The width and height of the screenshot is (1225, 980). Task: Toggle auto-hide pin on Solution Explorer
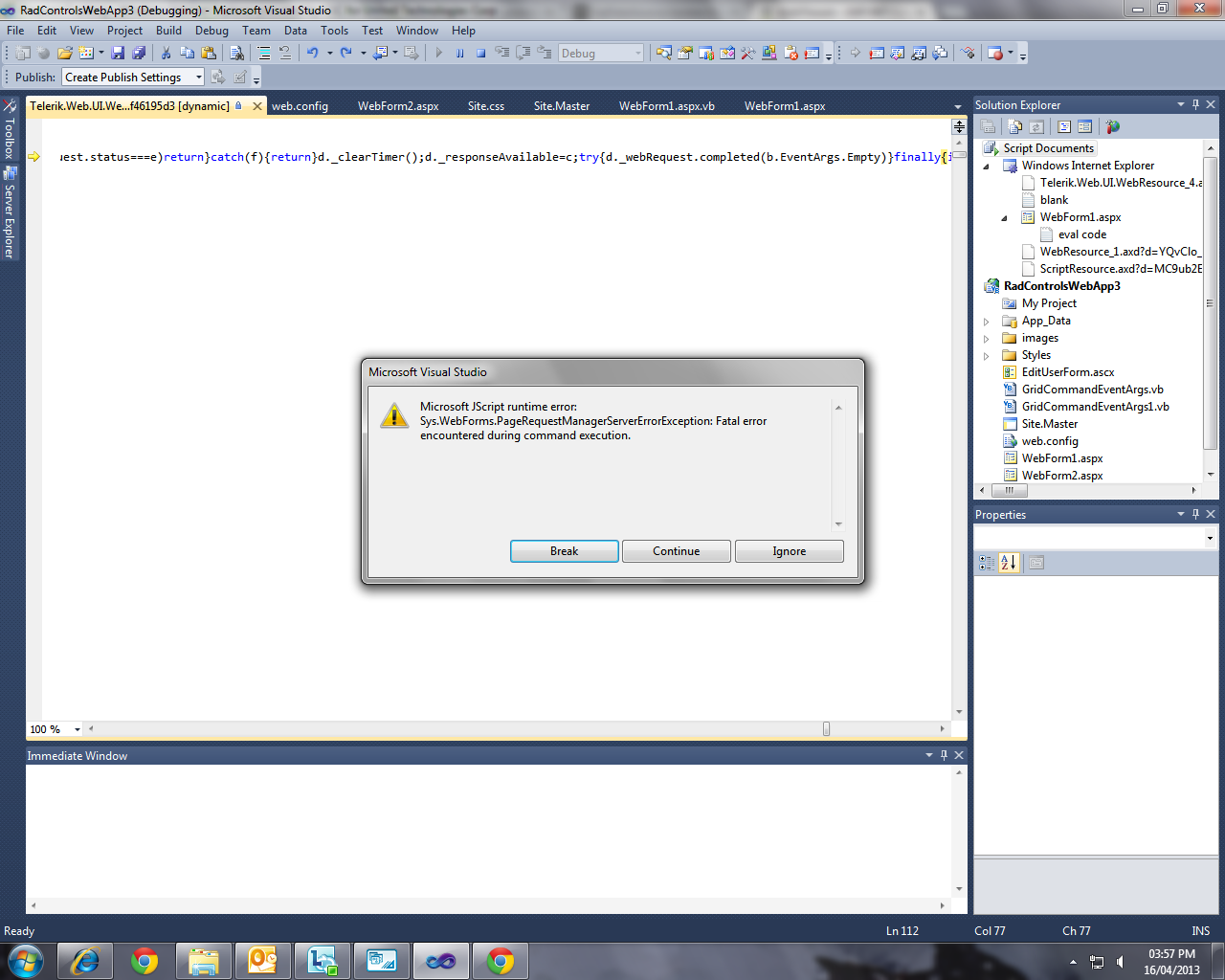coord(1195,104)
